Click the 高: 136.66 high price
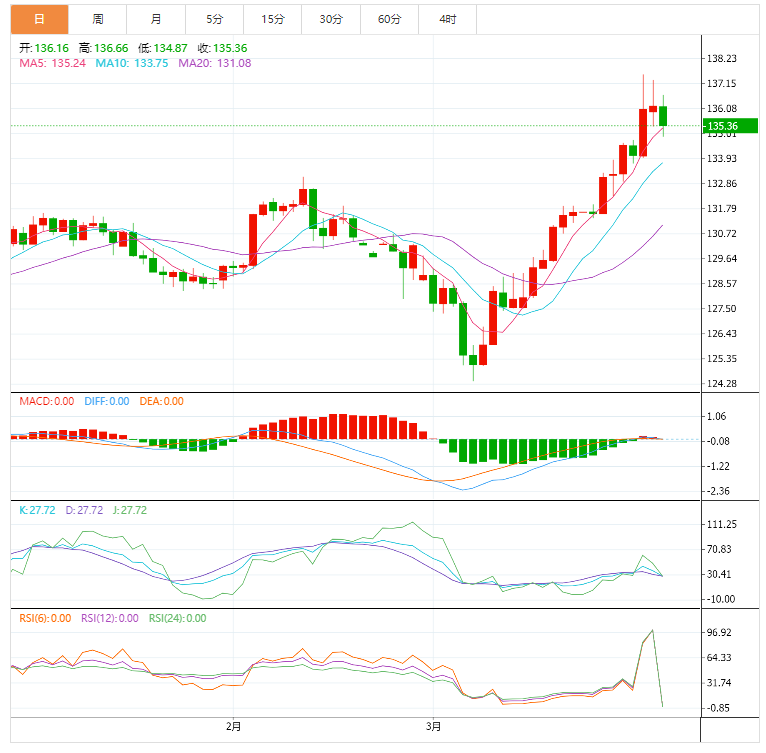 click(x=104, y=48)
